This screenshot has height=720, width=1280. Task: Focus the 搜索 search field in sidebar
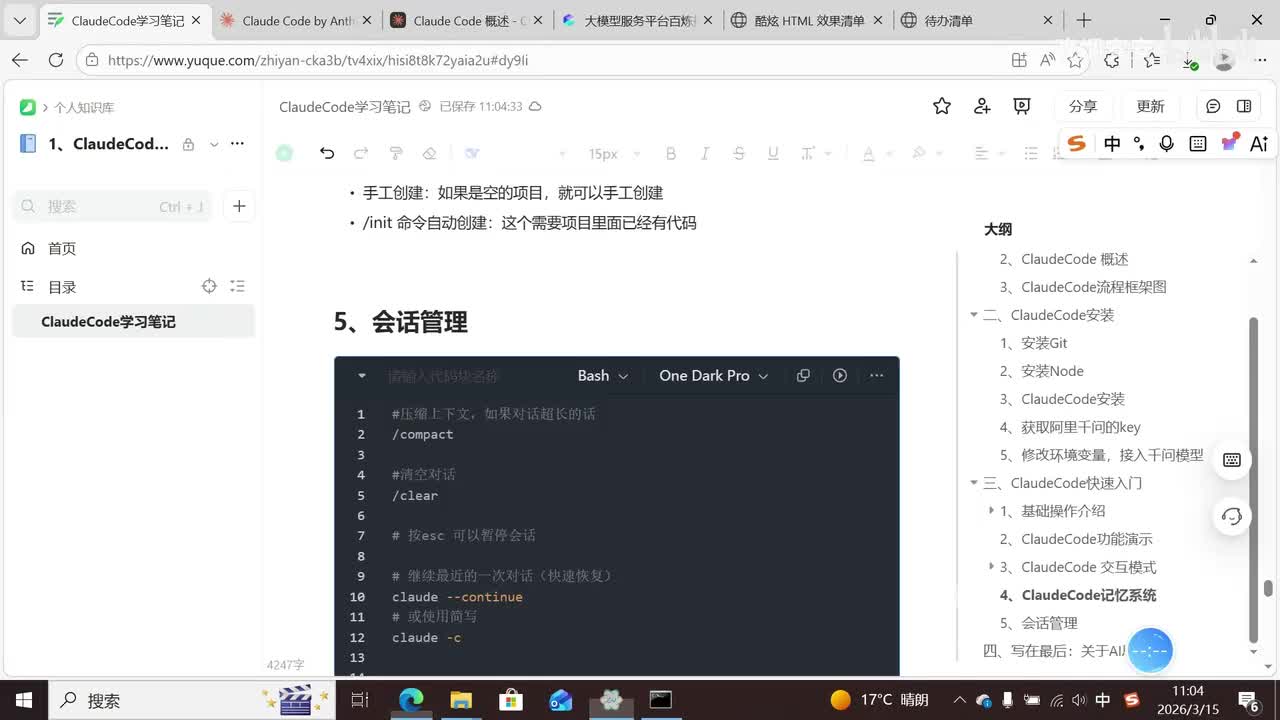tap(112, 206)
